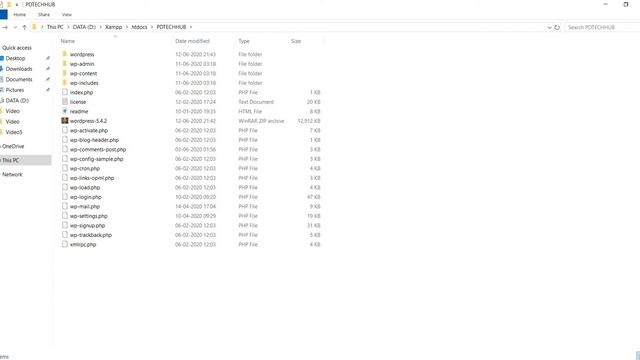
Task: Click the wp-comments-post.php file icon
Action: [64, 149]
